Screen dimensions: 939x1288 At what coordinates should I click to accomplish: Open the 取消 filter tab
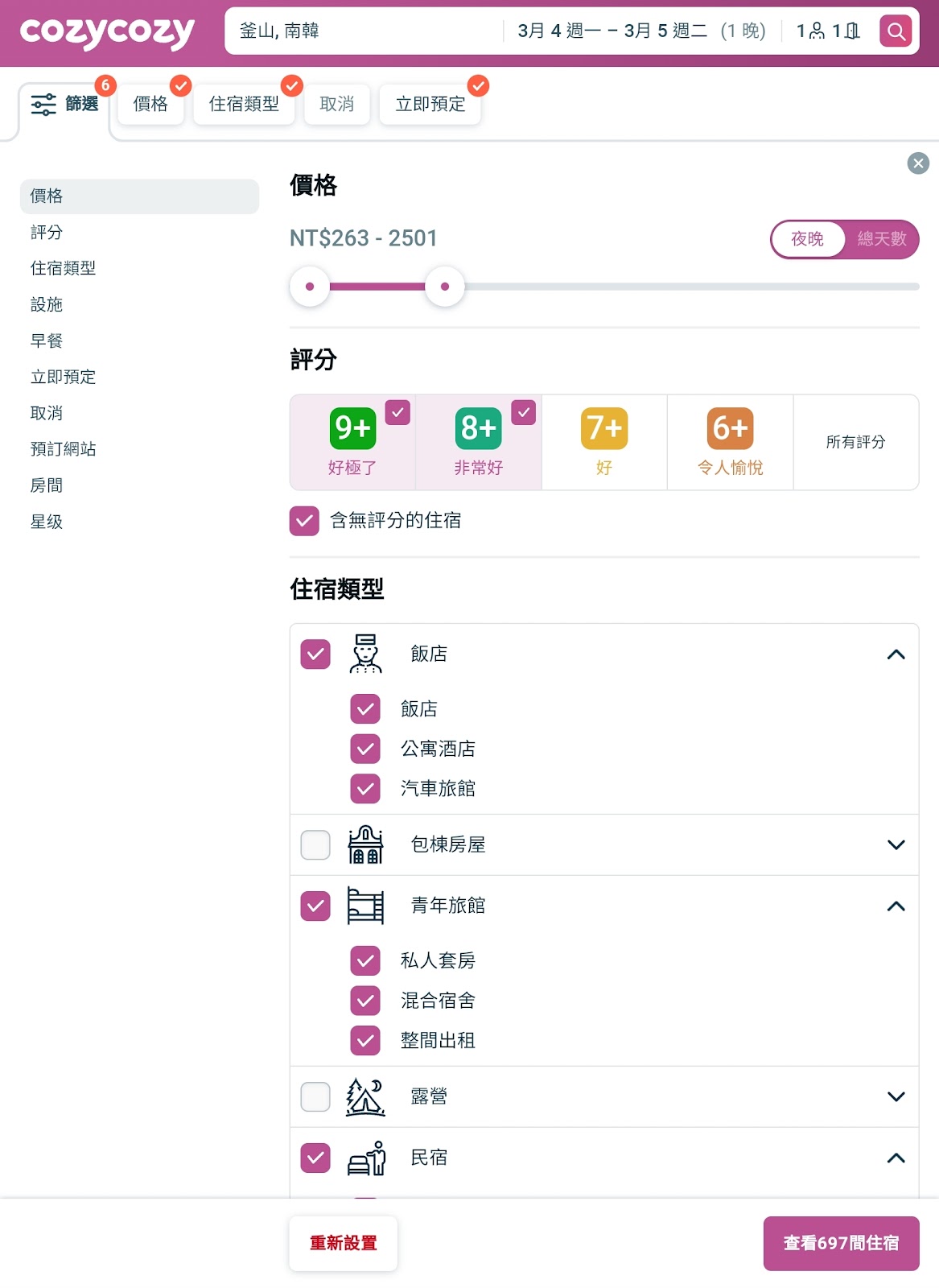[336, 104]
